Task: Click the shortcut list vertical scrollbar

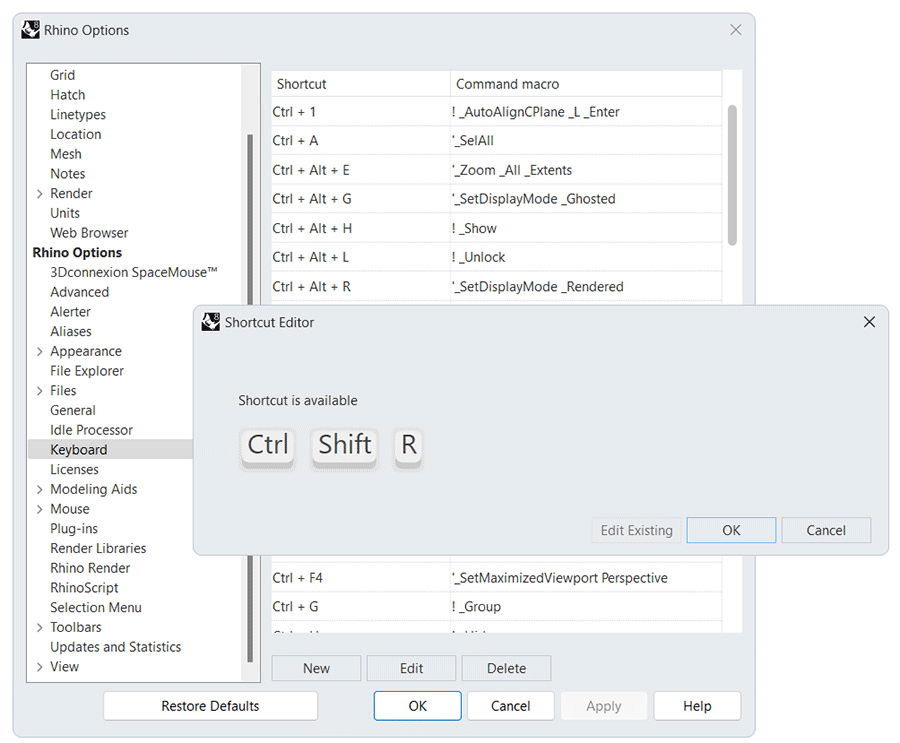Action: point(732,175)
